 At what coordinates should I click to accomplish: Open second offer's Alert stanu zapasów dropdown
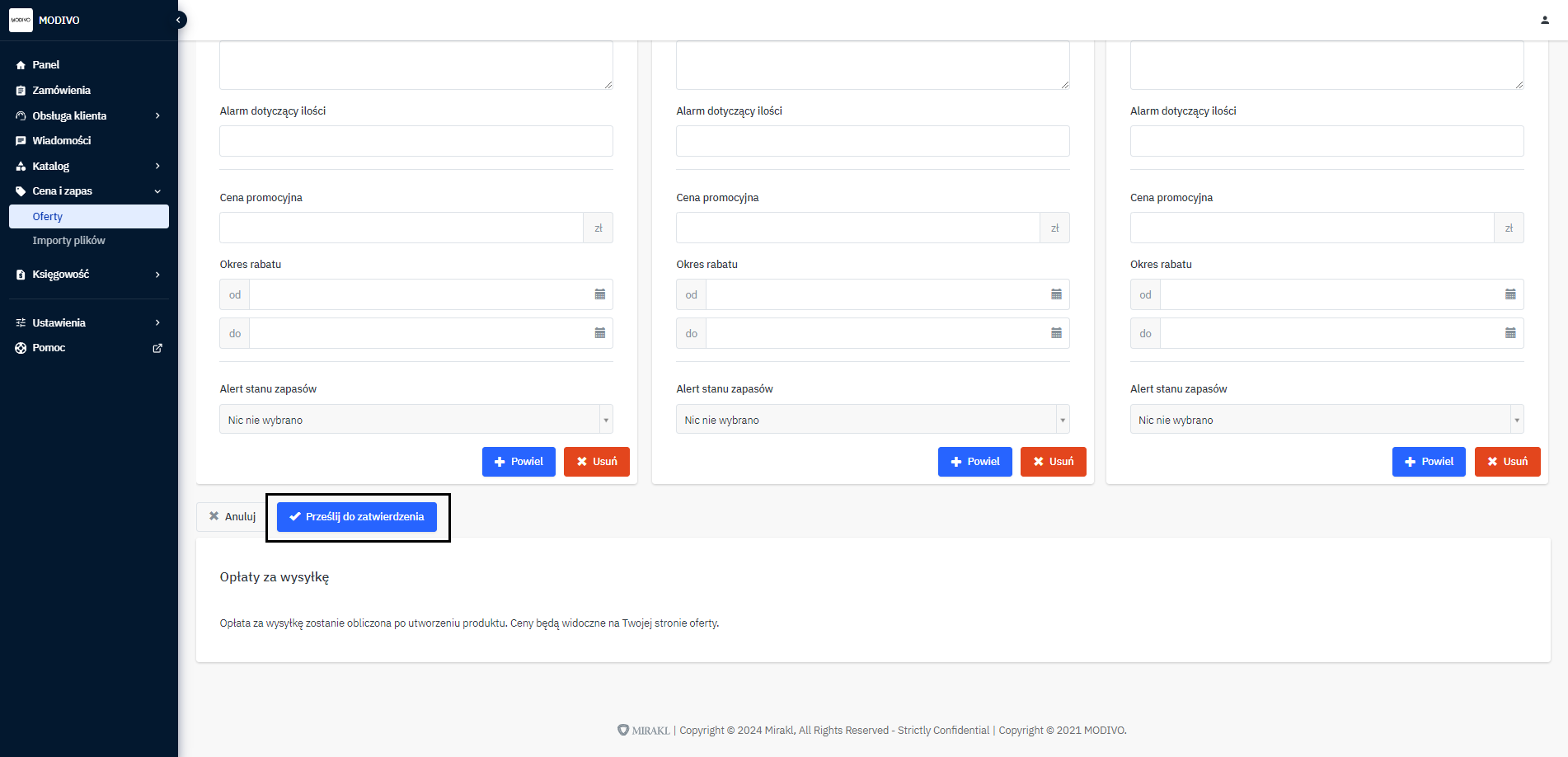point(872,420)
